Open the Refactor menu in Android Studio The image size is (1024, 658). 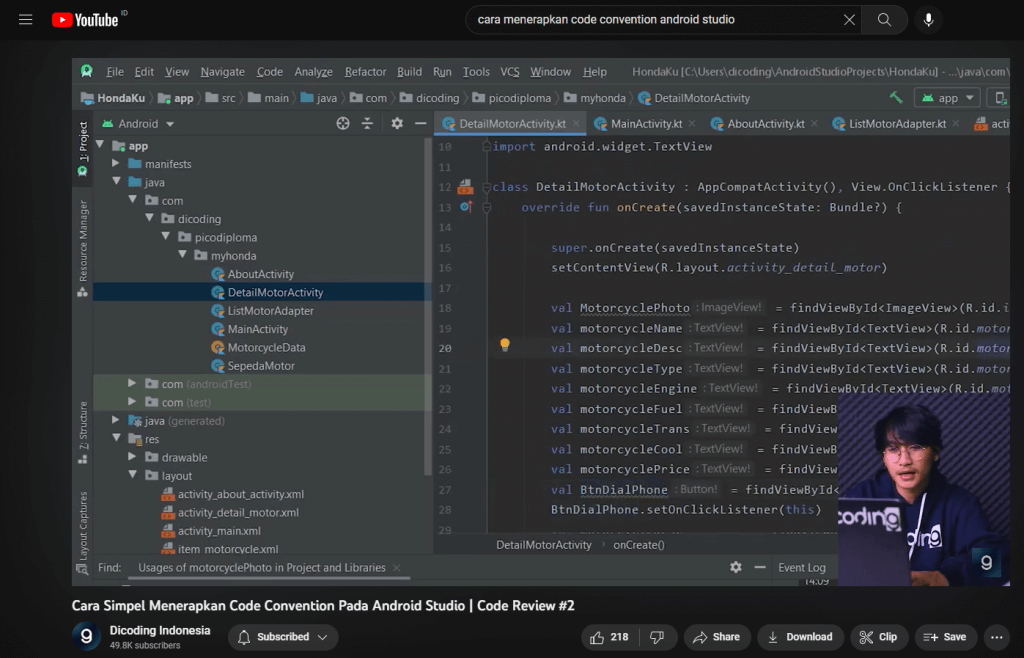(x=365, y=72)
